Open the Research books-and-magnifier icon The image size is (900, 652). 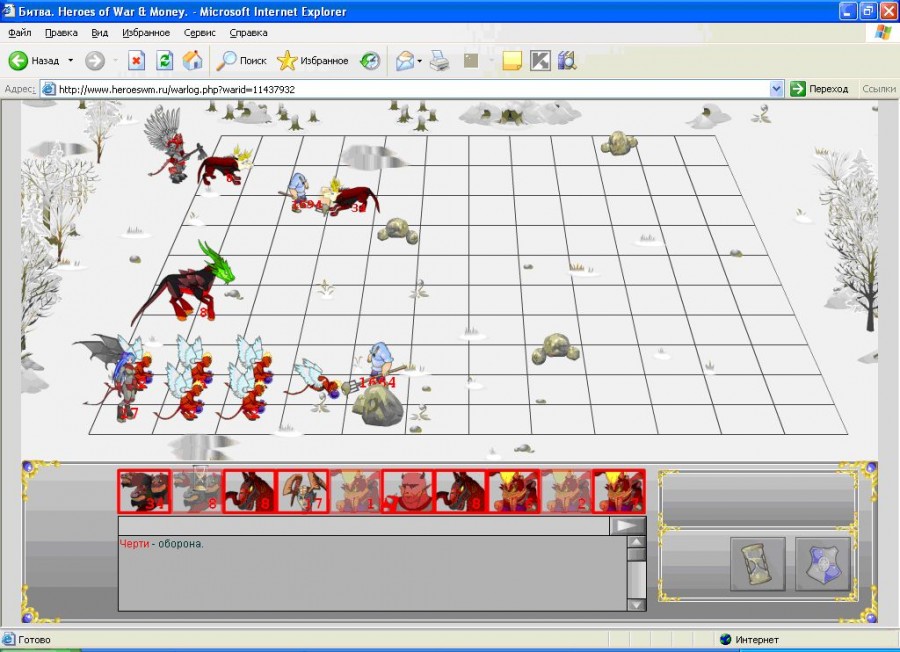[567, 60]
